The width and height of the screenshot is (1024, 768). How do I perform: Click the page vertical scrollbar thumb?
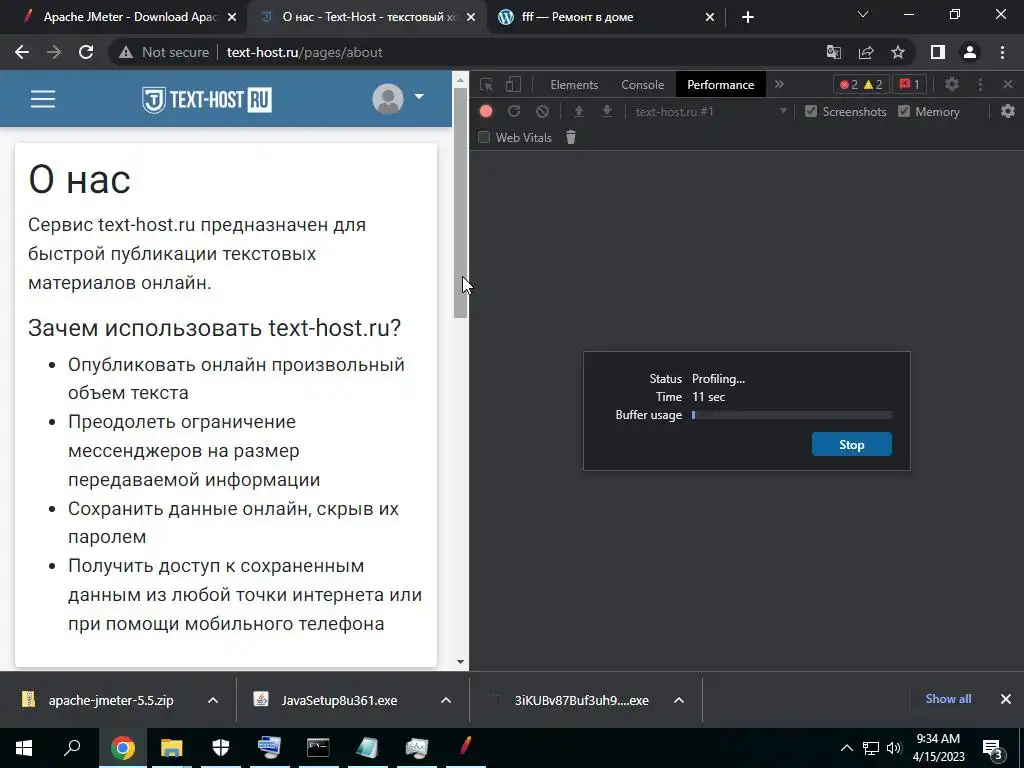pyautogui.click(x=460, y=203)
